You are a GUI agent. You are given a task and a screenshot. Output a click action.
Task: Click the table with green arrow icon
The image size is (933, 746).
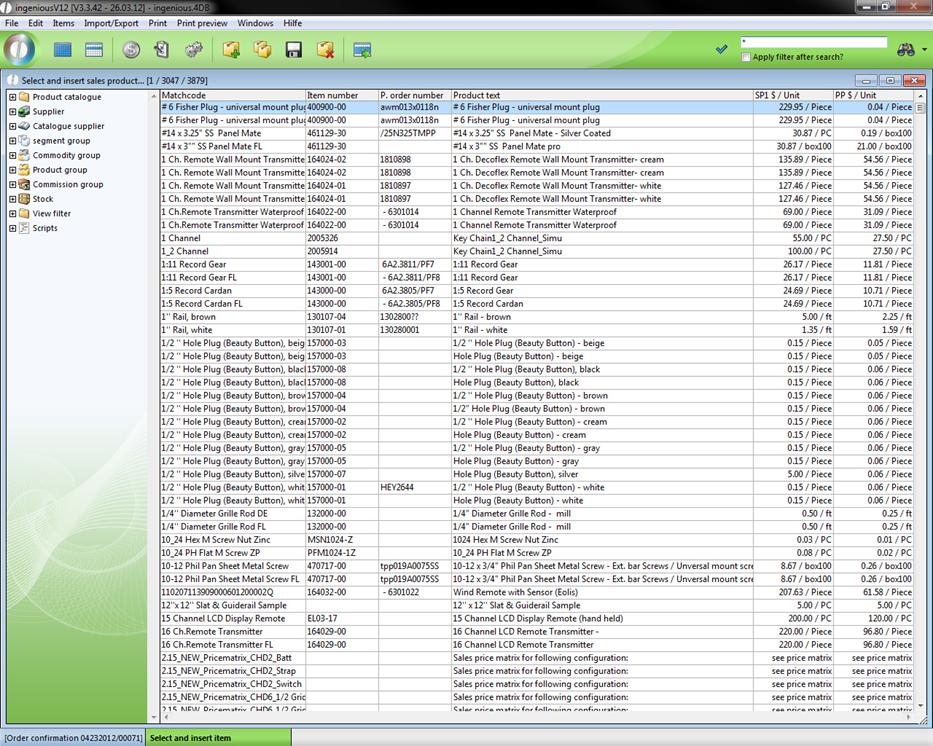362,49
